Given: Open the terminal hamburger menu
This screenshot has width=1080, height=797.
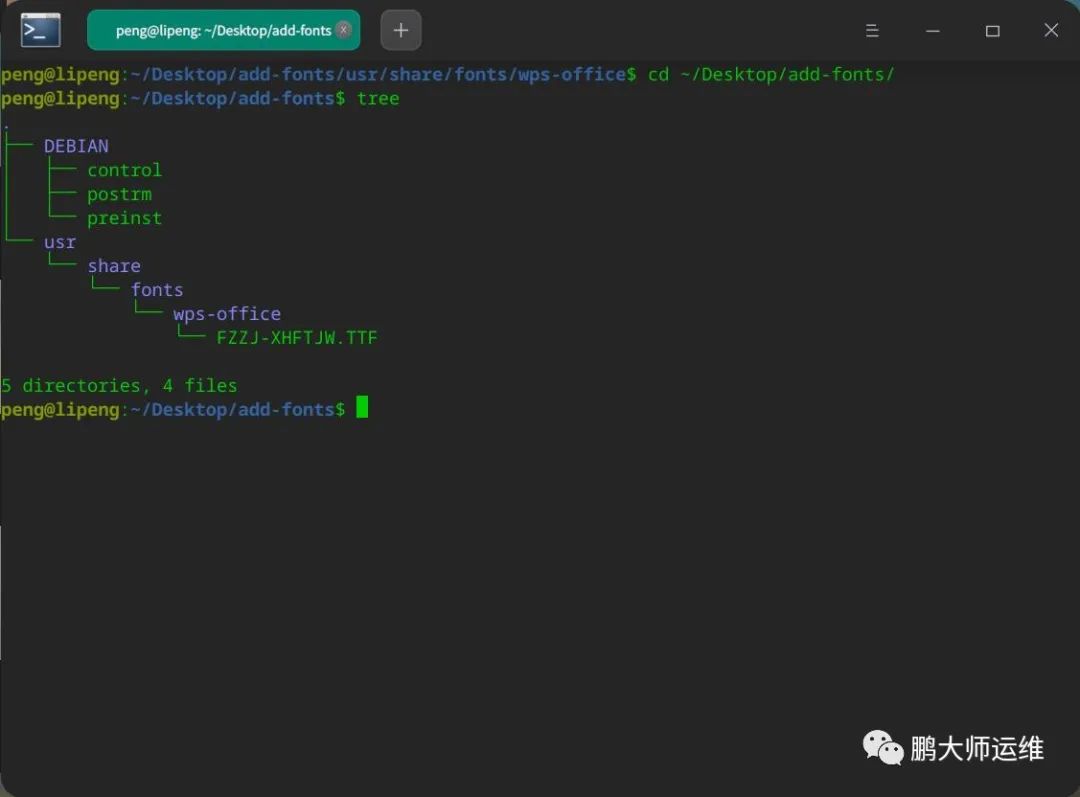Looking at the screenshot, I should (872, 30).
